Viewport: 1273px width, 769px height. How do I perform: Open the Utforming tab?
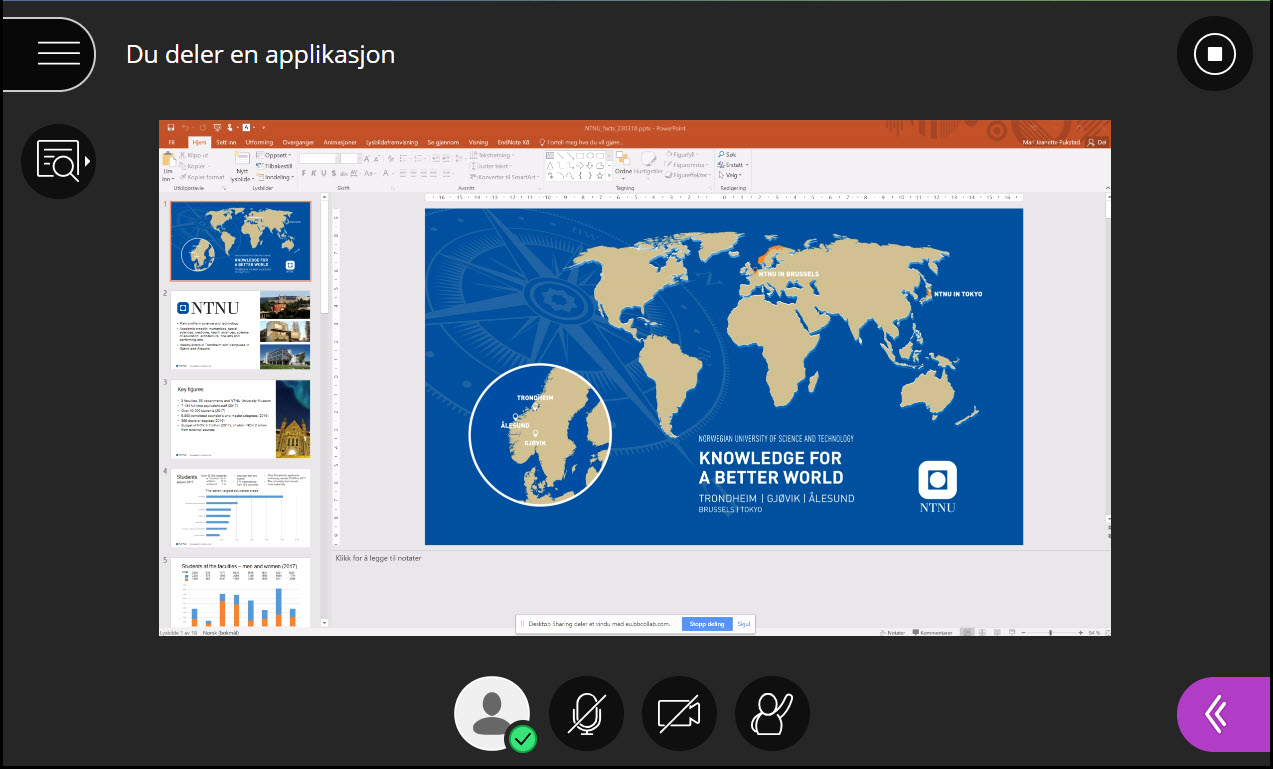coord(259,143)
